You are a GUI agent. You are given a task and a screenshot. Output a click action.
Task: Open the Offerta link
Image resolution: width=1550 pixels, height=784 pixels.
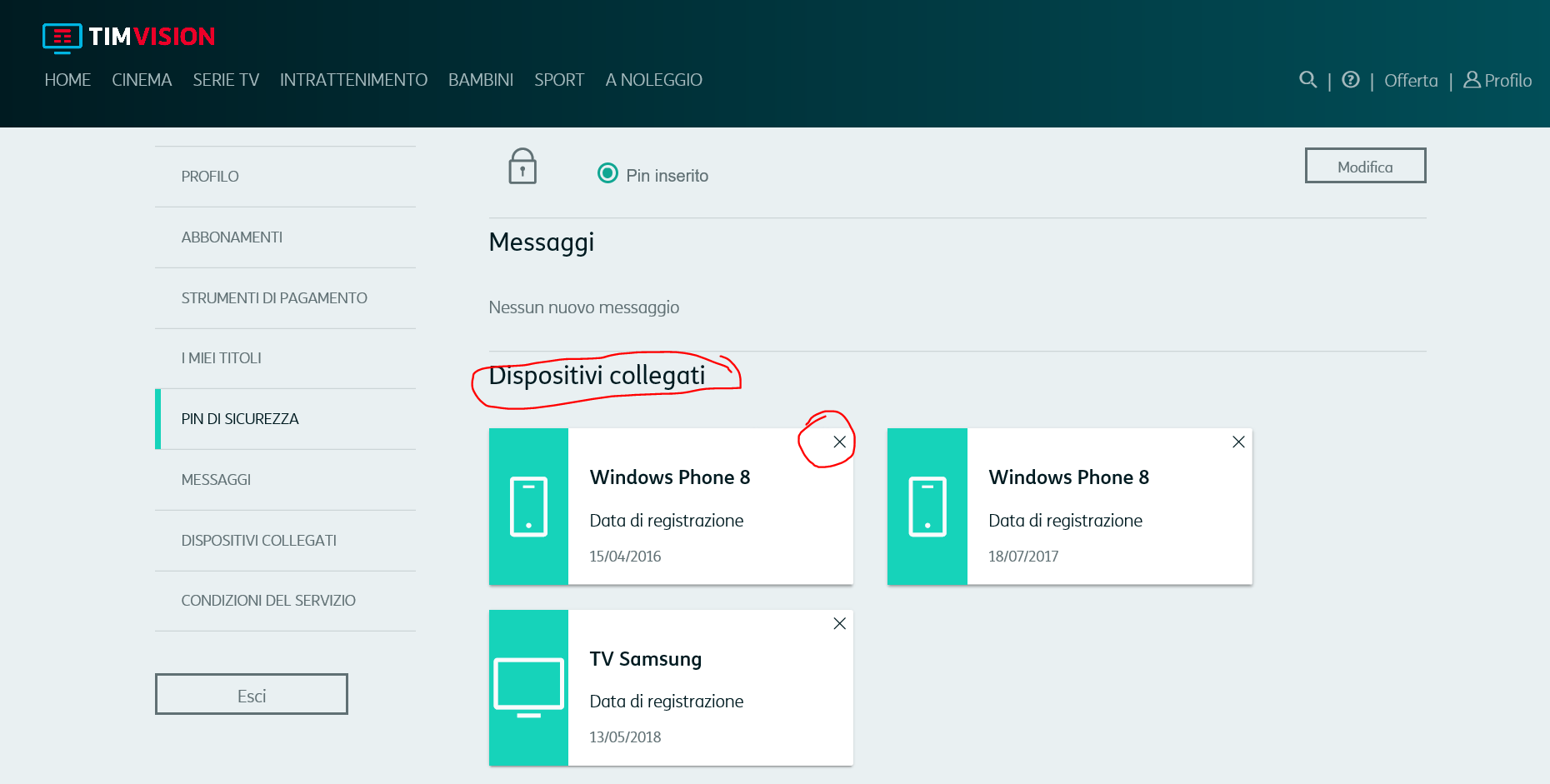(1410, 81)
